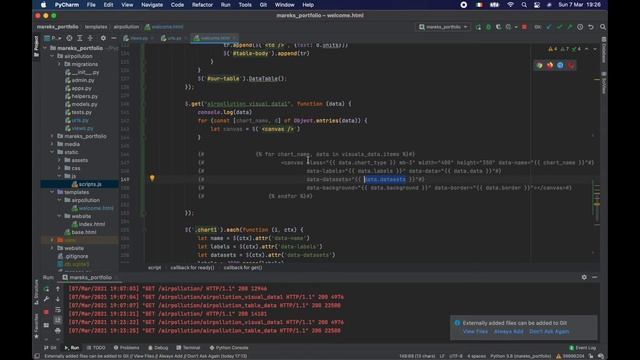Click the print icon in Run panel

click(58, 330)
